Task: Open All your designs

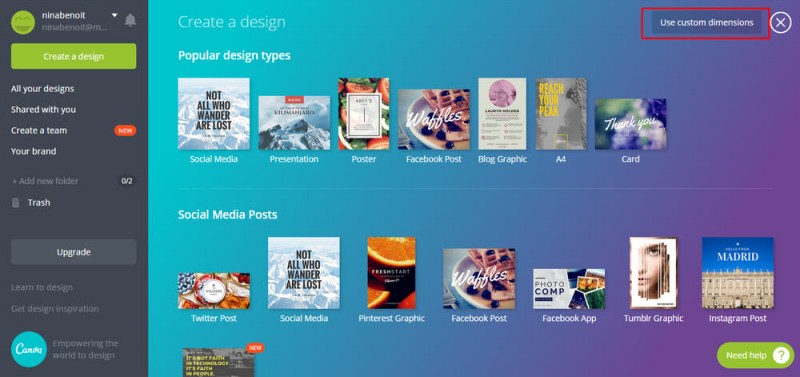Action: coord(42,89)
